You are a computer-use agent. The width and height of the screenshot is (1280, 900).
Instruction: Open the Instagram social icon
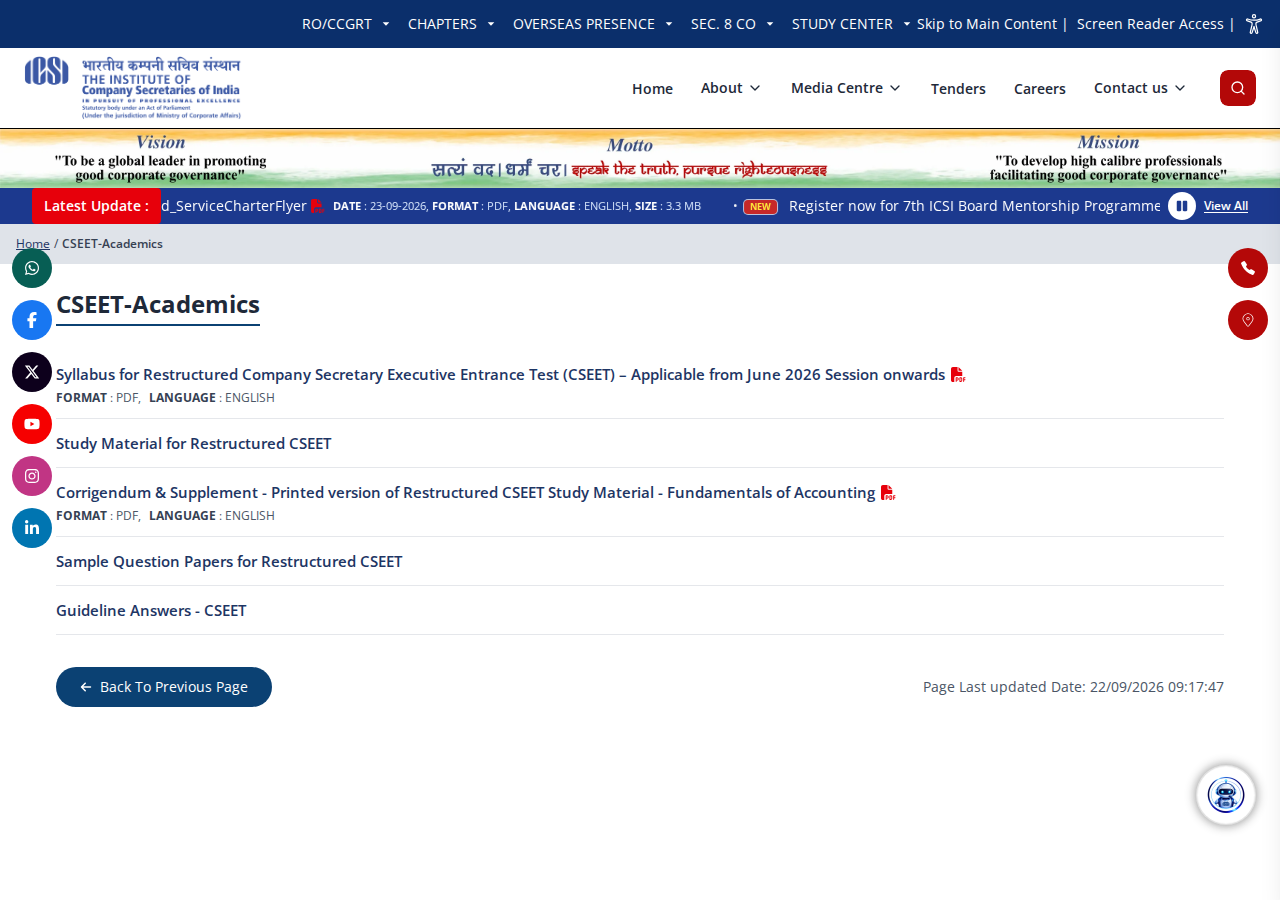(x=32, y=476)
